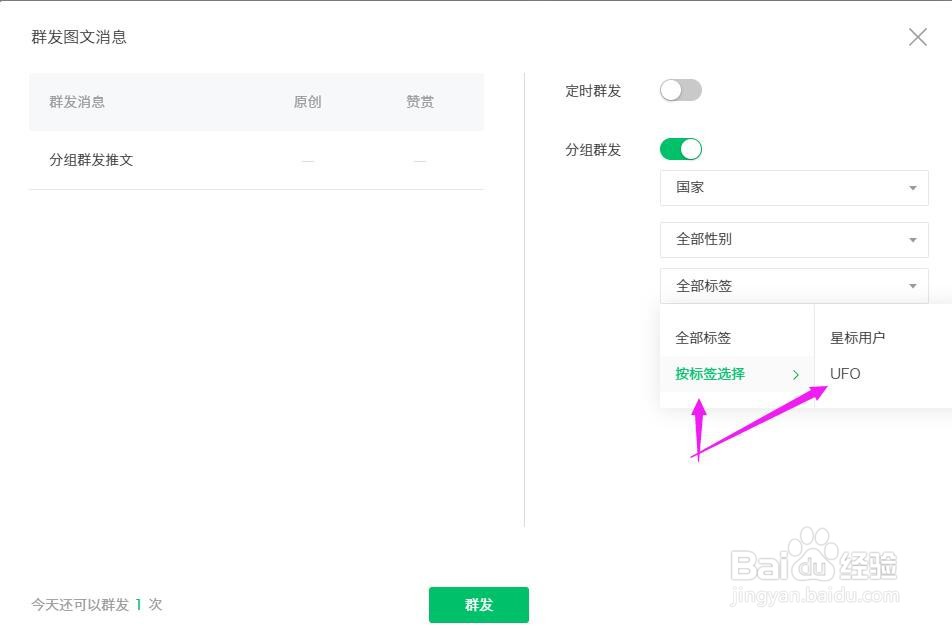952x629 pixels.
Task: Click the 今天还可以群发 1 次 notice
Action: [x=96, y=604]
